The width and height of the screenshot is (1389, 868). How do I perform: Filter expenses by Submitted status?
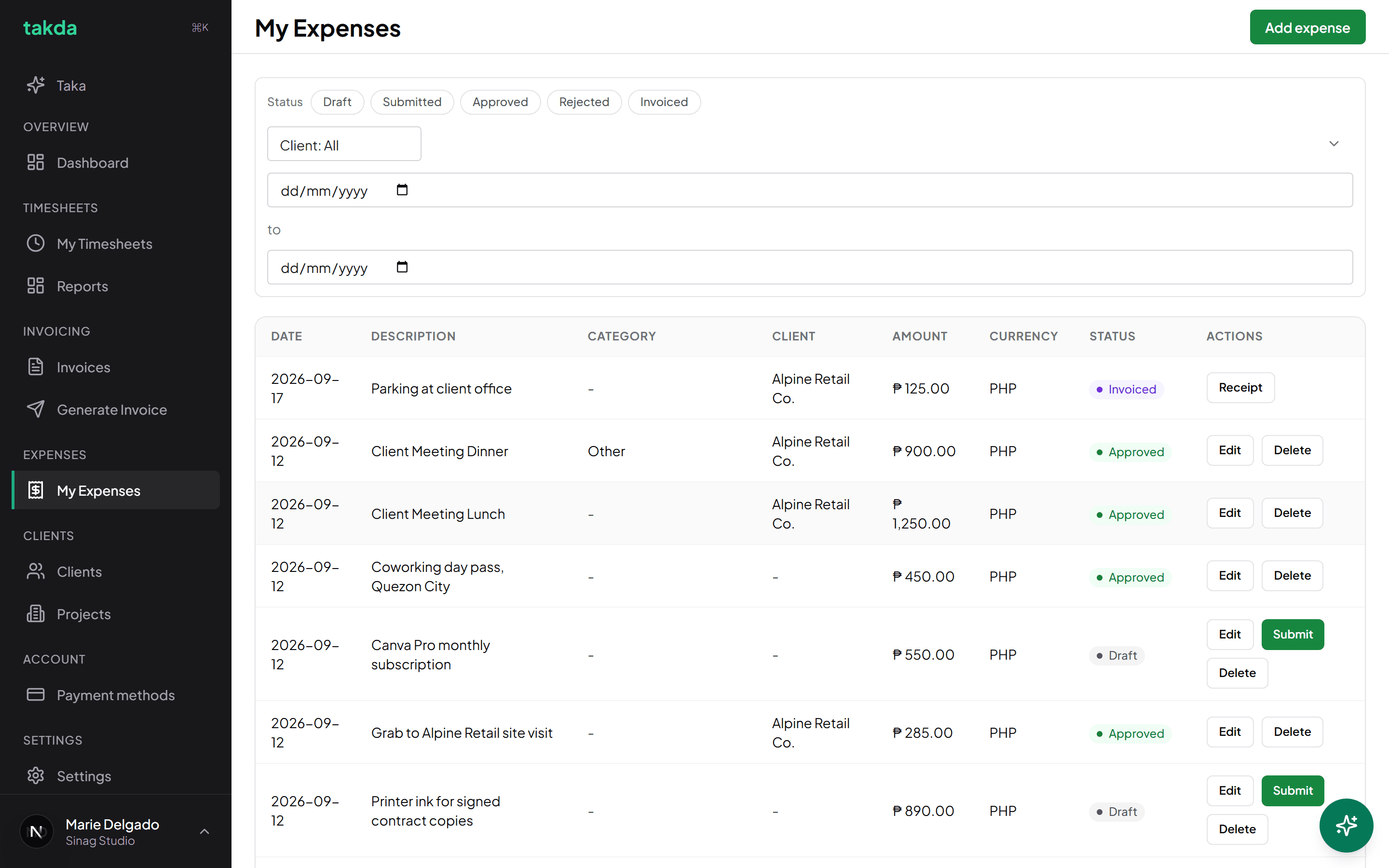(412, 102)
